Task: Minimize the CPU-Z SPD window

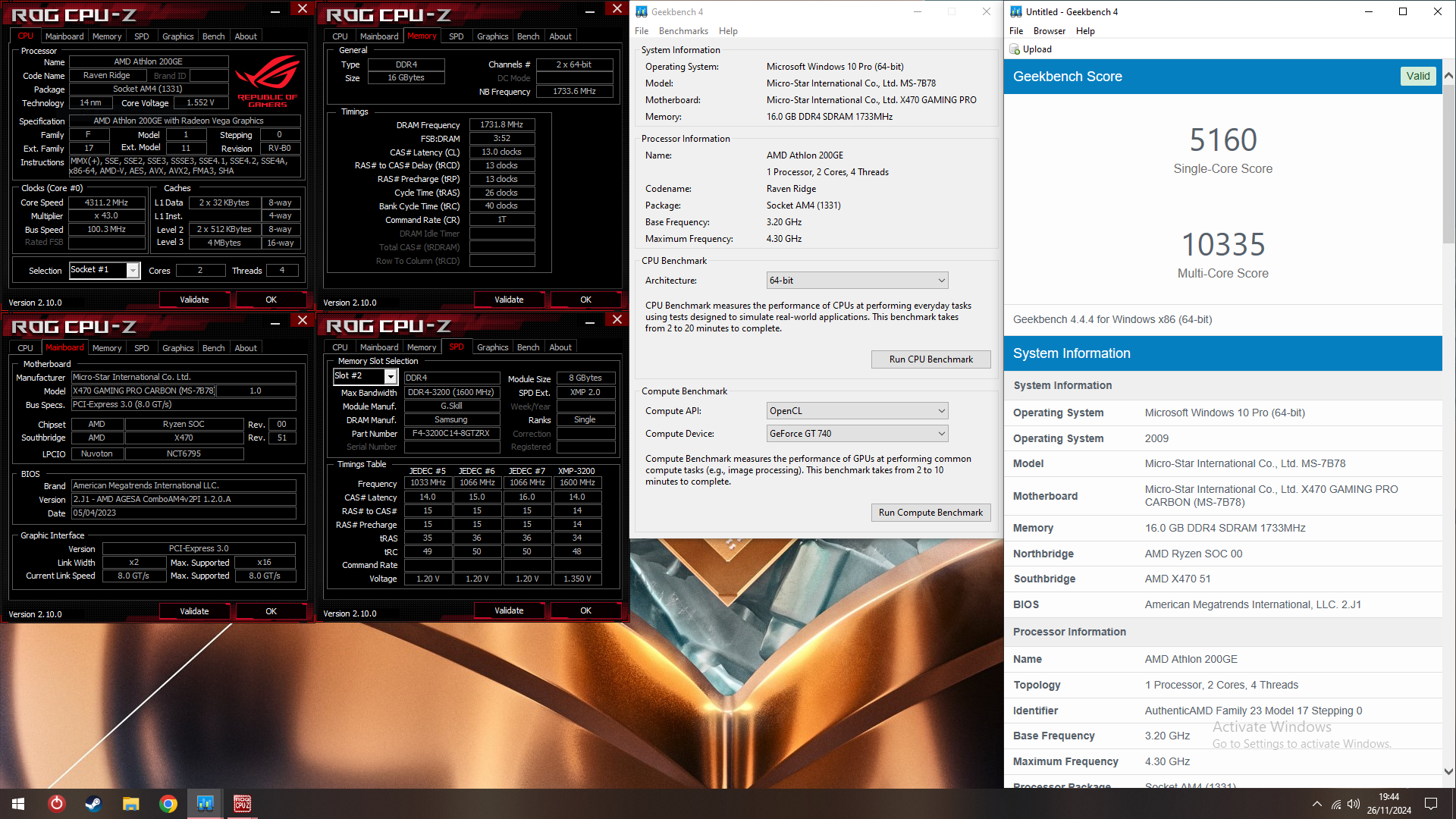Action: [x=590, y=322]
